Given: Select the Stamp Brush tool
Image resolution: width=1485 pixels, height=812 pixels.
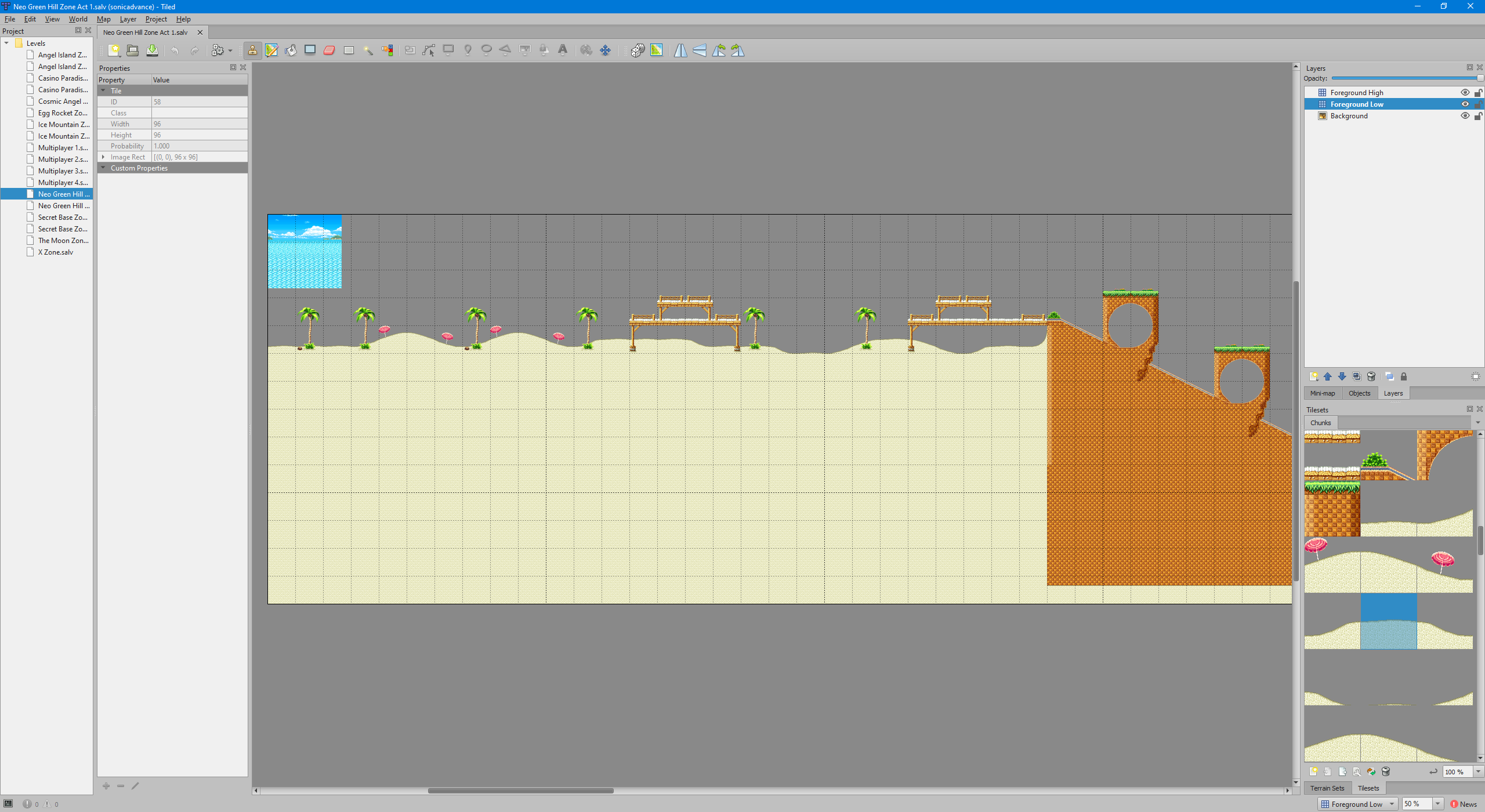Looking at the screenshot, I should click(x=252, y=50).
